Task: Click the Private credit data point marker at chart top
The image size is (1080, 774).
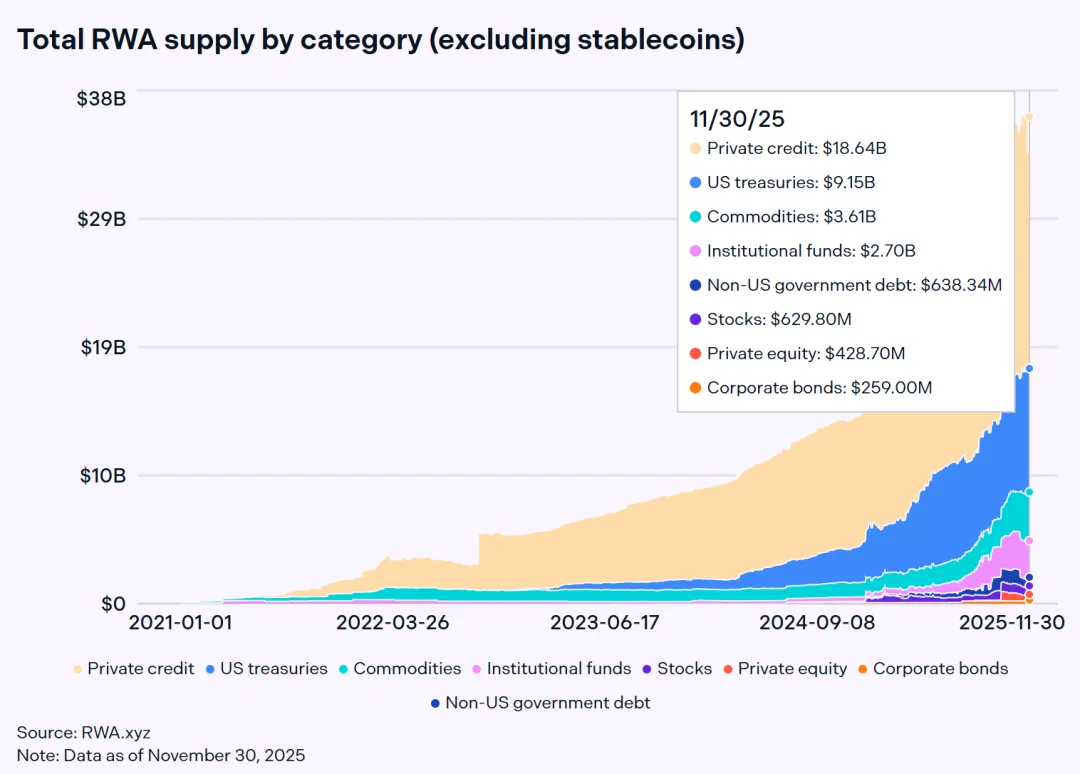Action: tap(1029, 117)
